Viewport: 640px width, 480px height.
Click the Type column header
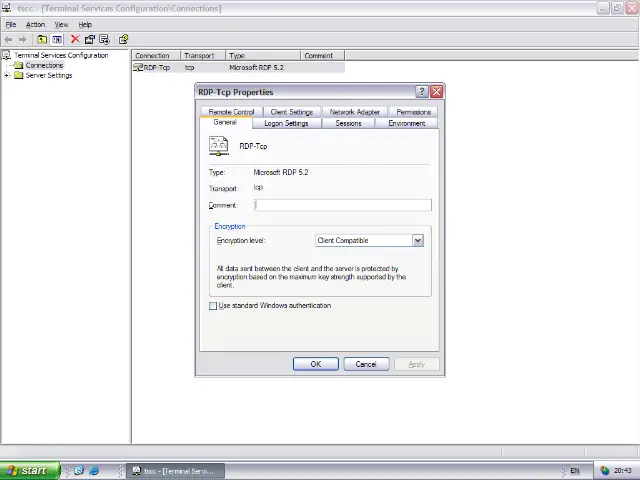click(x=263, y=56)
